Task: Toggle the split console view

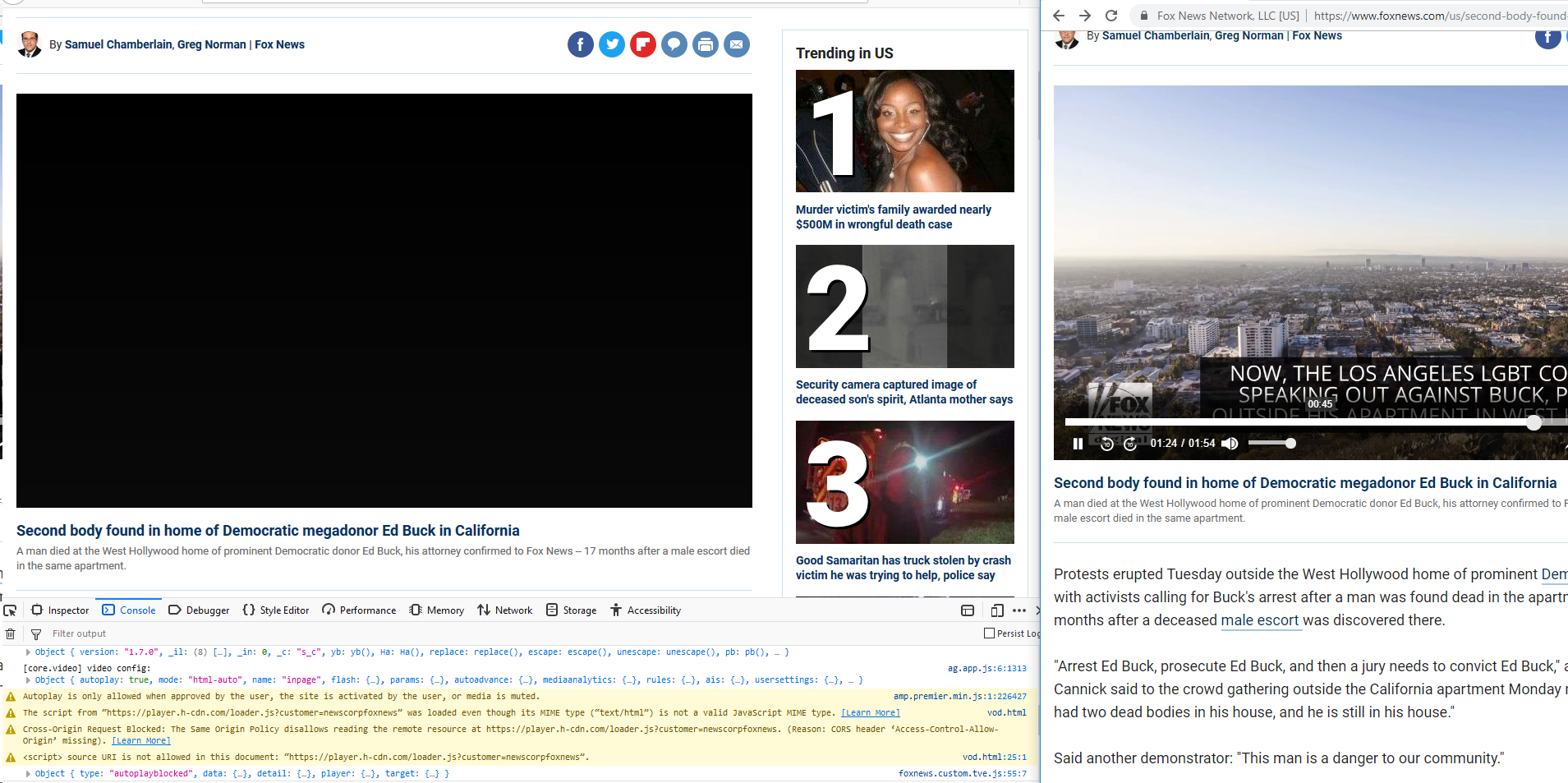Action: pos(967,610)
